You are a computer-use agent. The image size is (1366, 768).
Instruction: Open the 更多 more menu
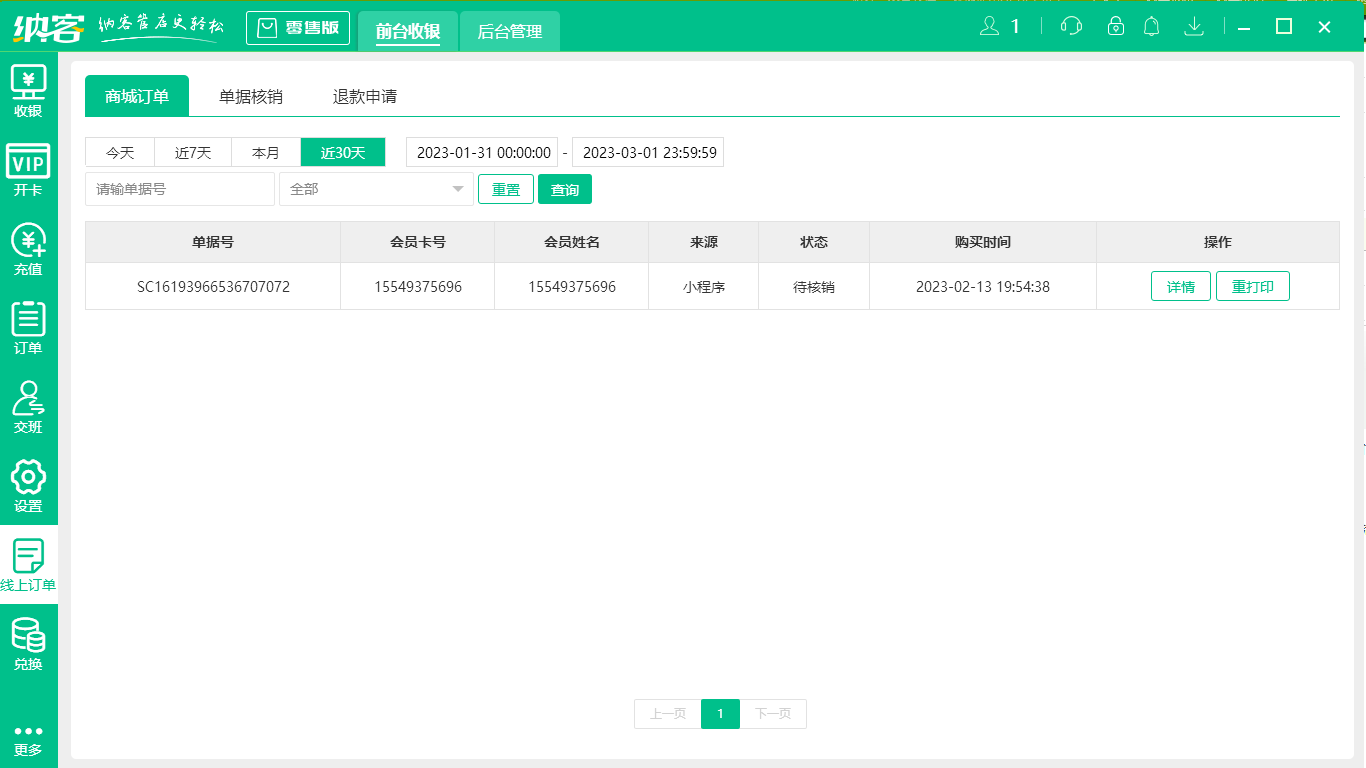click(x=28, y=735)
